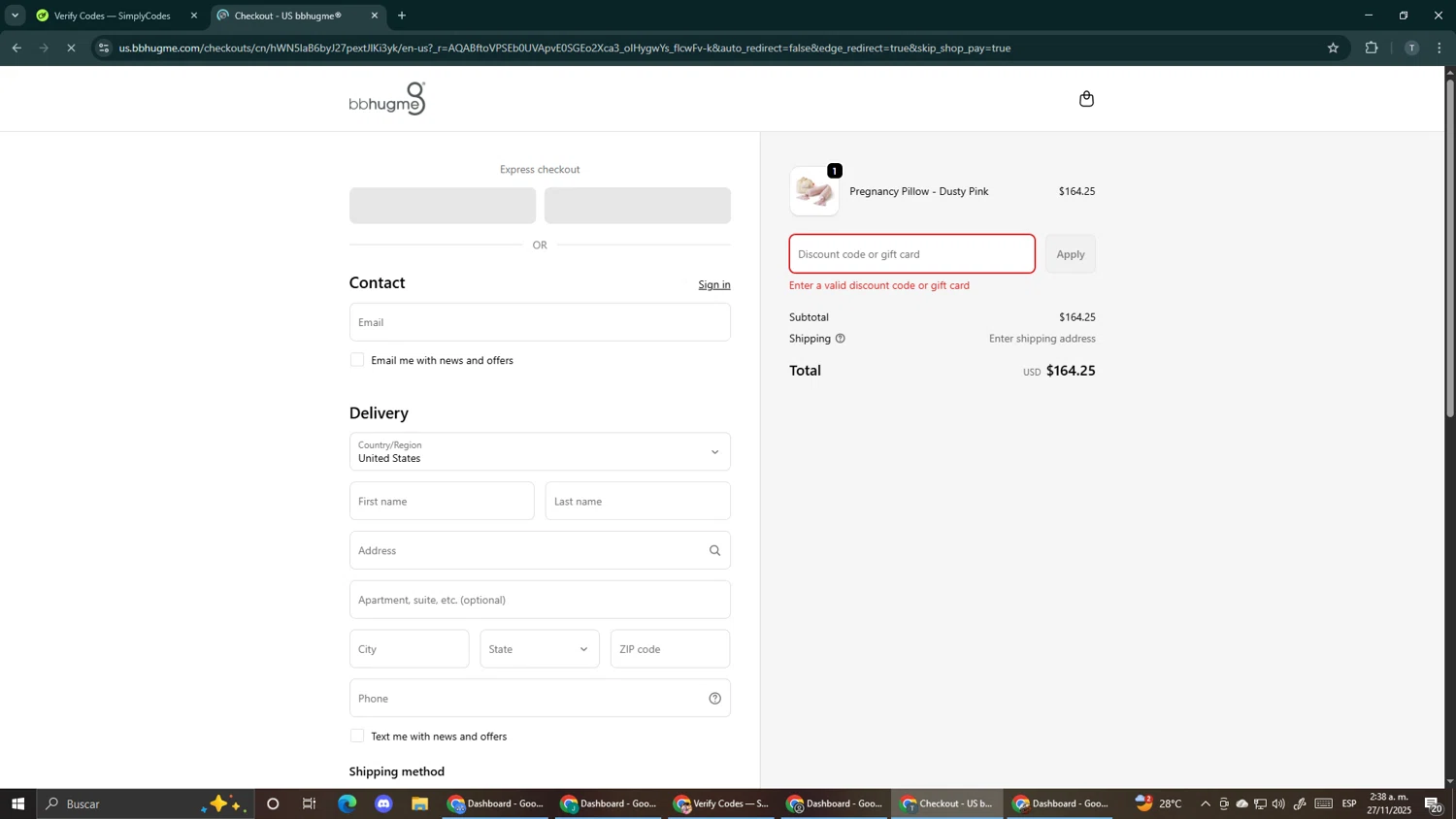Launch Microsoft Edge from taskbar

pos(347,803)
